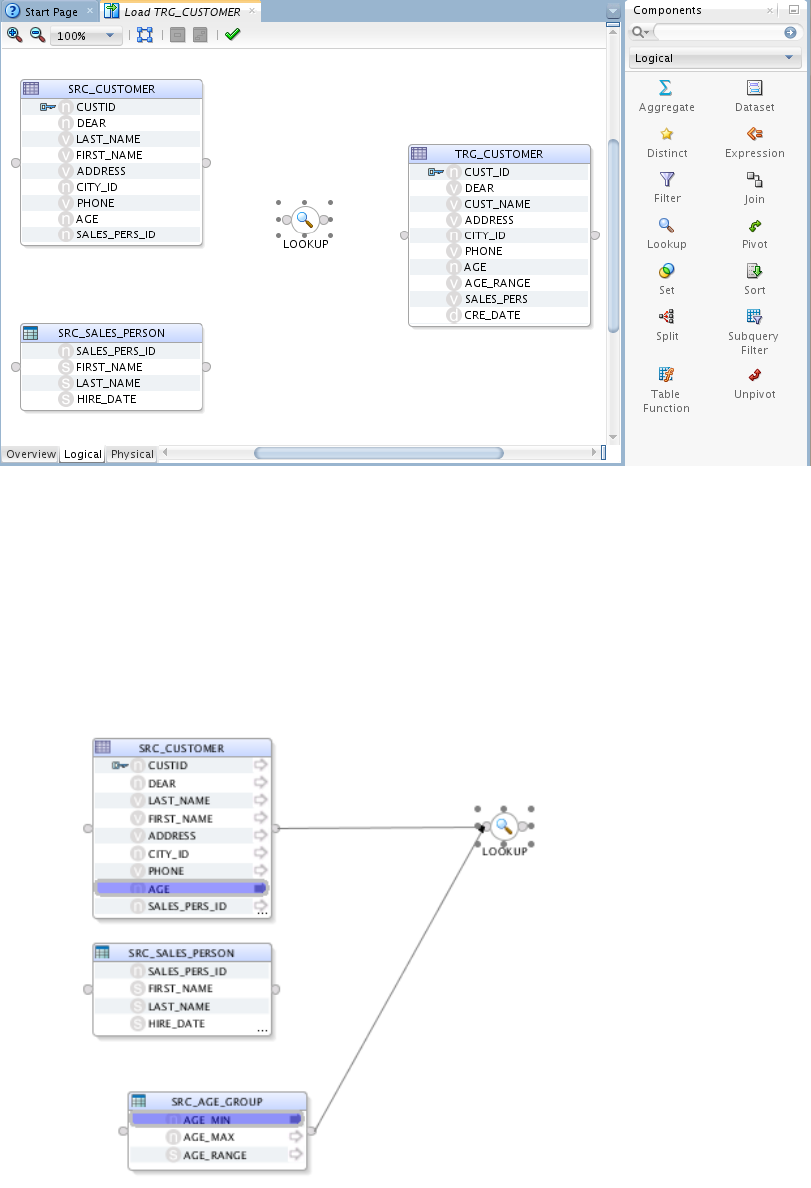This screenshot has height=1188, width=811.
Task: Click AGE_RANGE column in TRG_CUSTOMER
Action: (499, 283)
